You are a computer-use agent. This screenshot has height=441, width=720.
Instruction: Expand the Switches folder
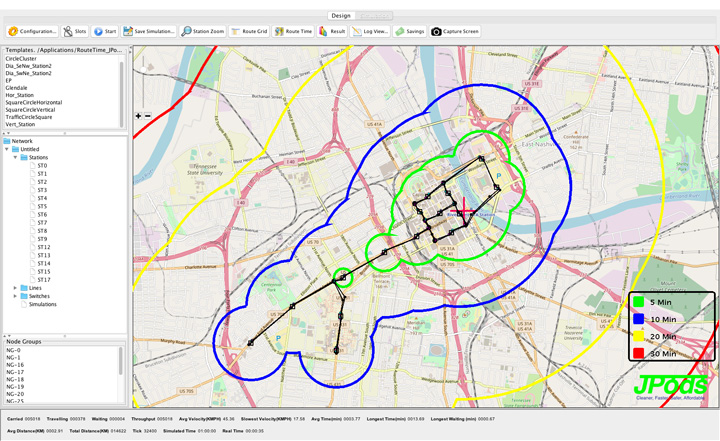15,296
